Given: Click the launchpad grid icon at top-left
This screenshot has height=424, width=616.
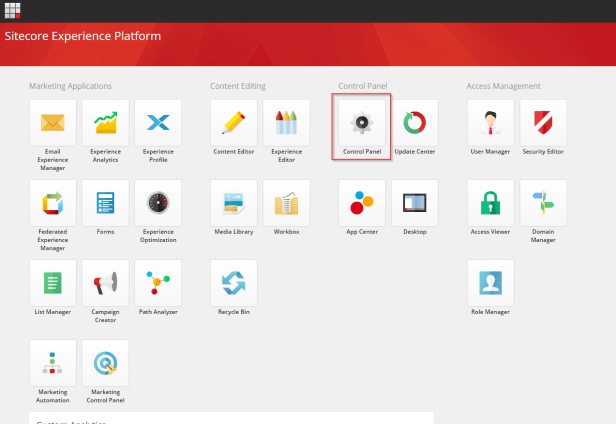Looking at the screenshot, I should tap(14, 11).
